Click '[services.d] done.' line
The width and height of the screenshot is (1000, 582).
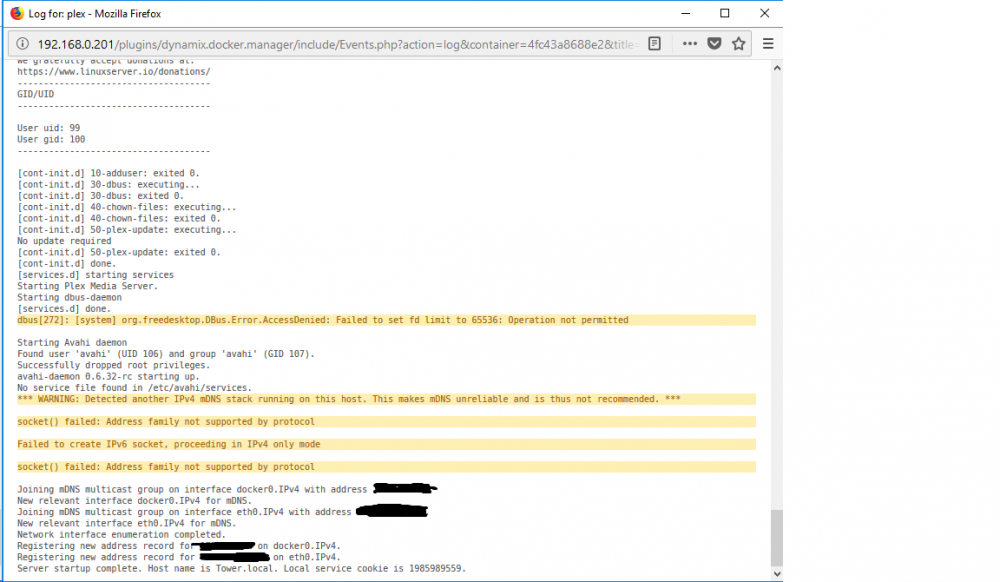point(64,309)
